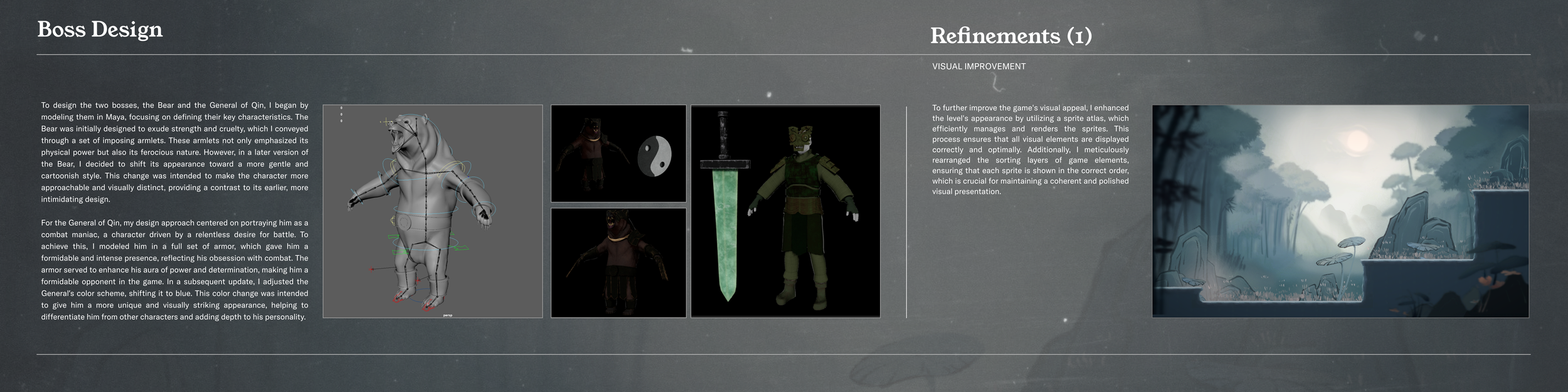Select the 'VISUAL IMPROVEMENT' subheading

(978, 66)
